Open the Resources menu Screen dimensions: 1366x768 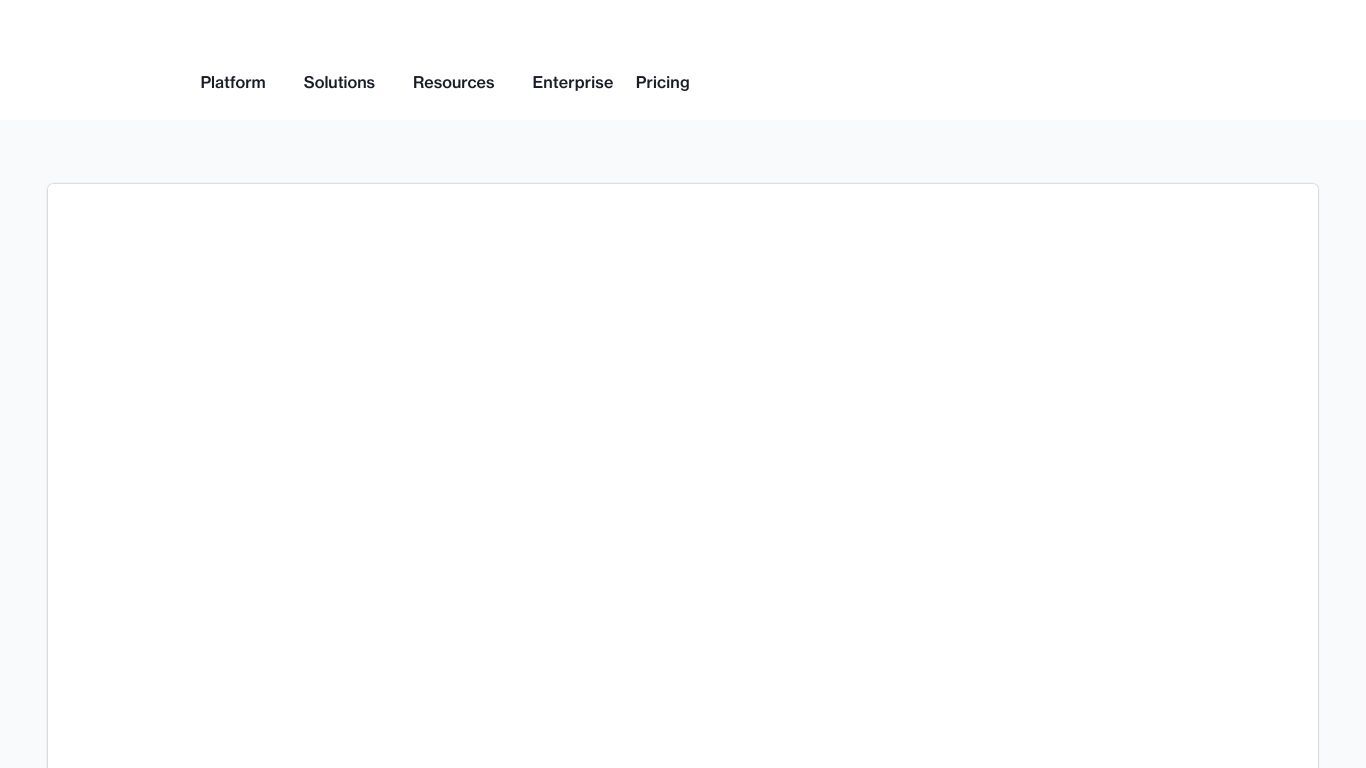click(453, 82)
